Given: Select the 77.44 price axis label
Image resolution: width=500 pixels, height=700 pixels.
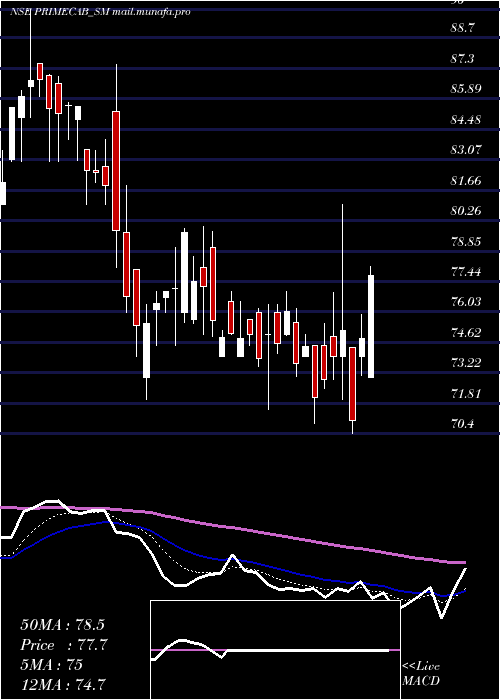Looking at the screenshot, I should pos(466,272).
